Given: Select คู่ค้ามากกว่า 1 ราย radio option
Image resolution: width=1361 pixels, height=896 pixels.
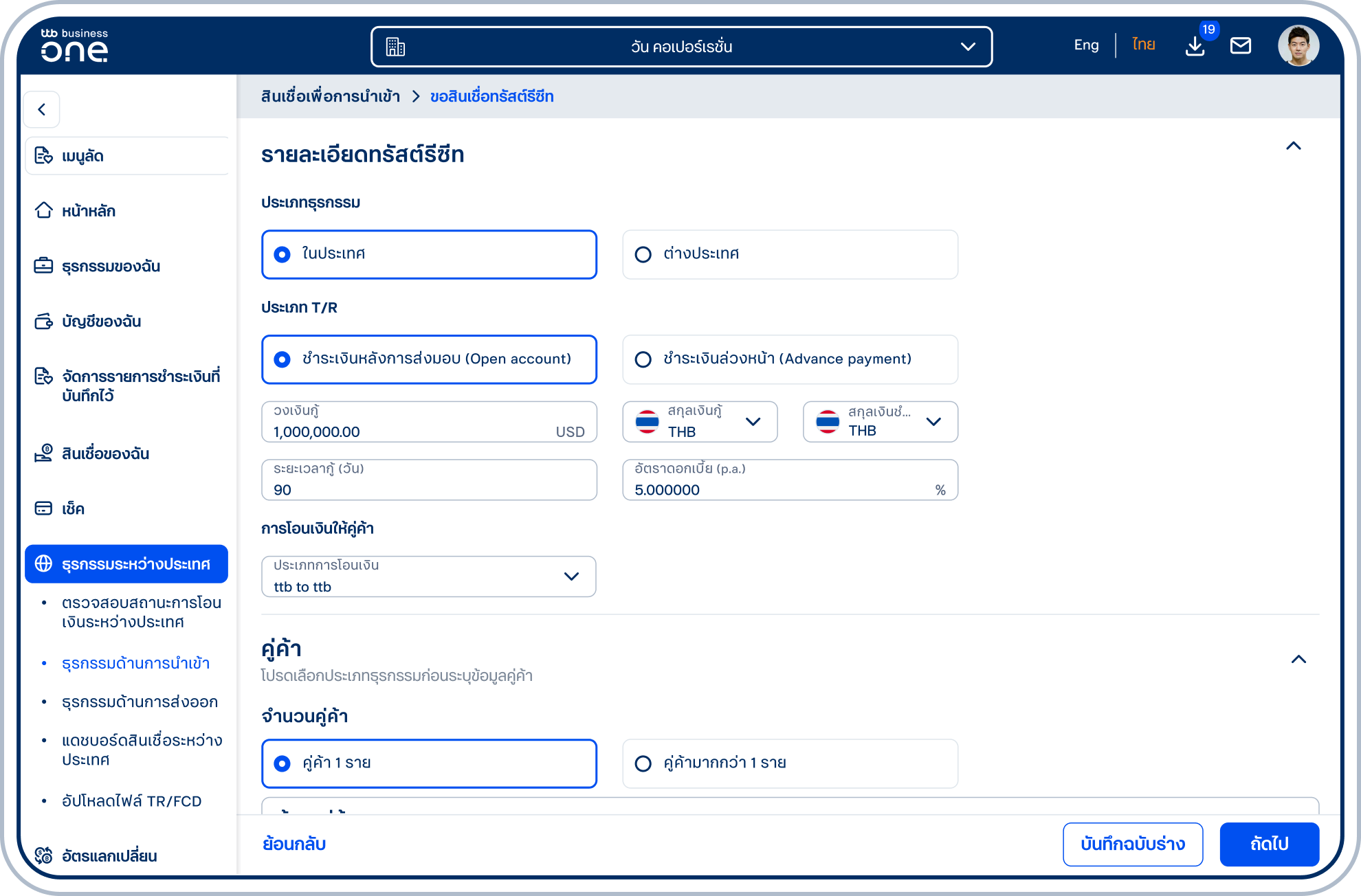Looking at the screenshot, I should pyautogui.click(x=790, y=763).
